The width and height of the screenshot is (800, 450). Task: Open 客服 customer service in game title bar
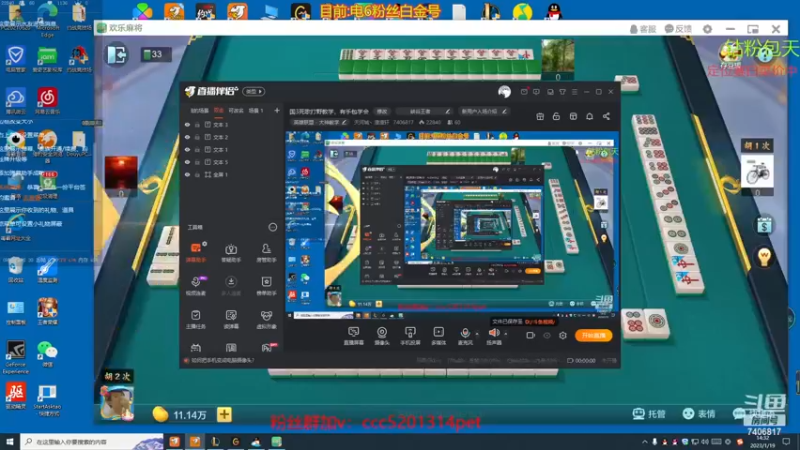pos(643,29)
